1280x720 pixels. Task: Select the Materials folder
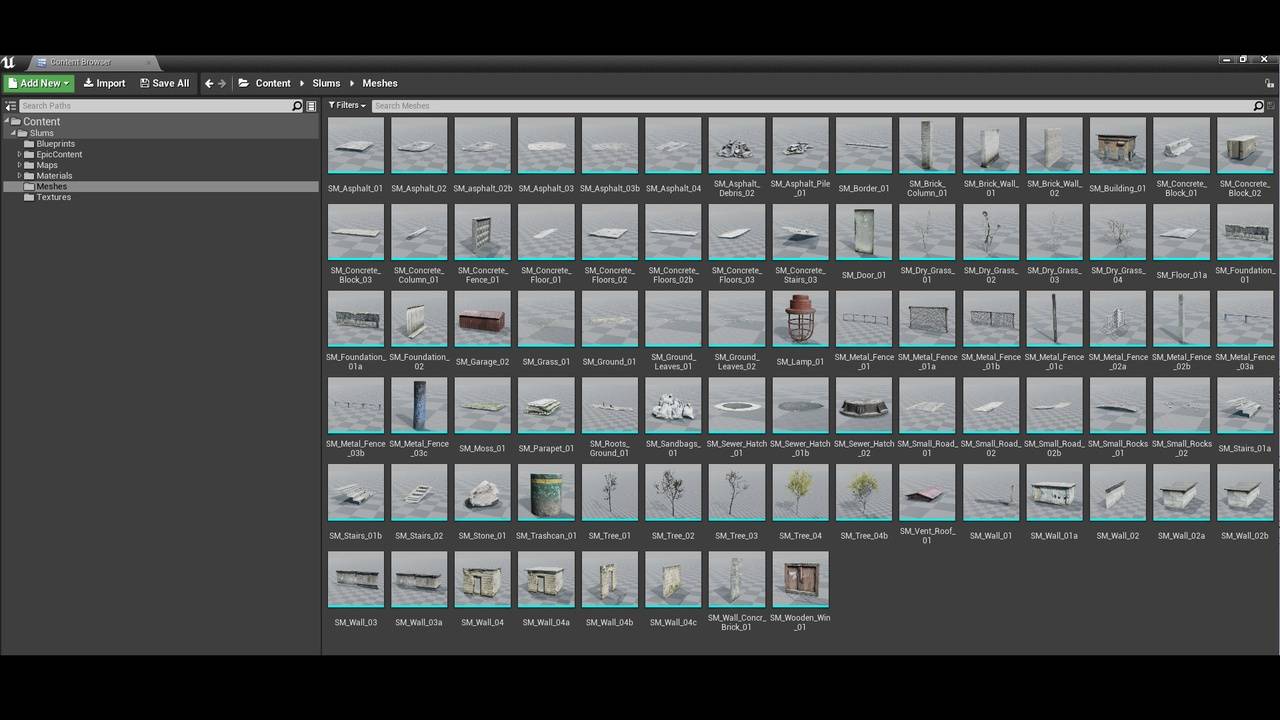click(x=54, y=176)
